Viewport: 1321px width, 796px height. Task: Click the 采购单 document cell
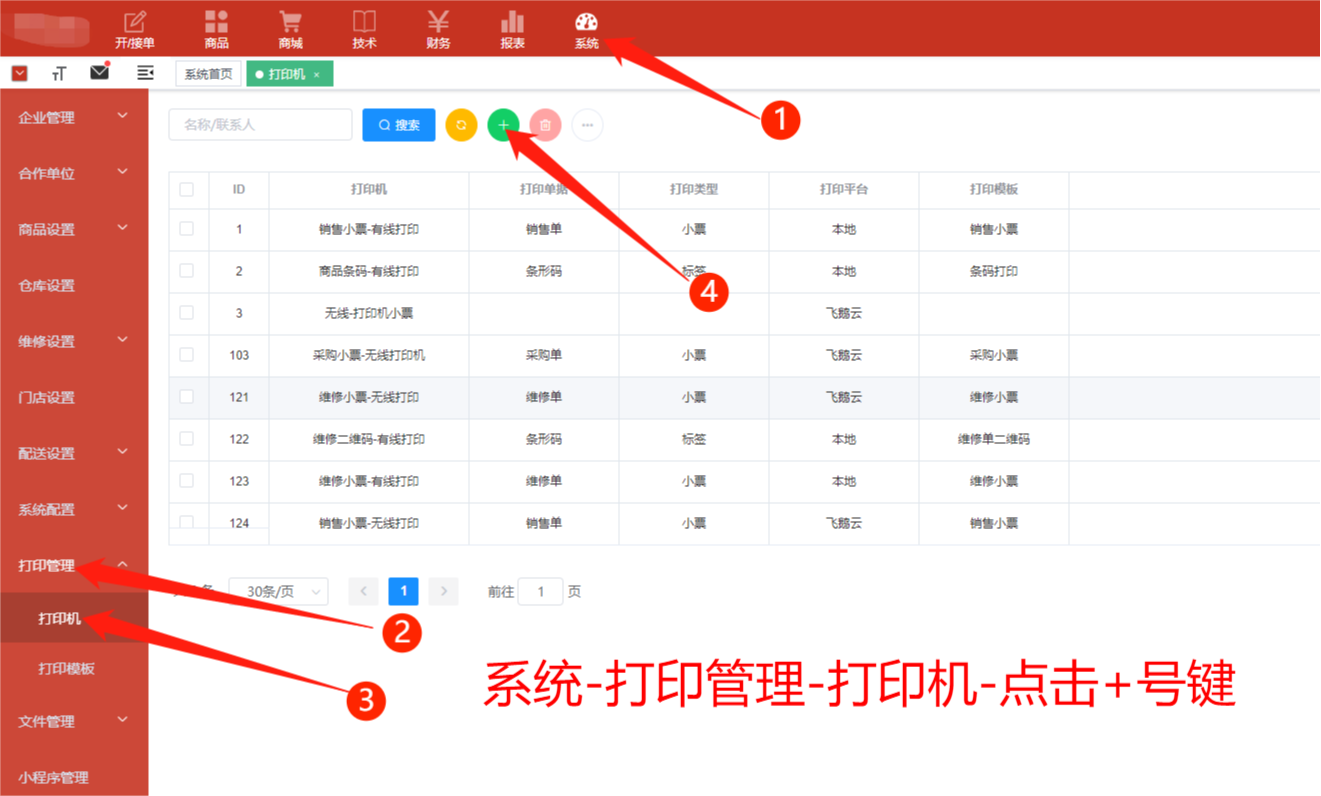coord(544,355)
